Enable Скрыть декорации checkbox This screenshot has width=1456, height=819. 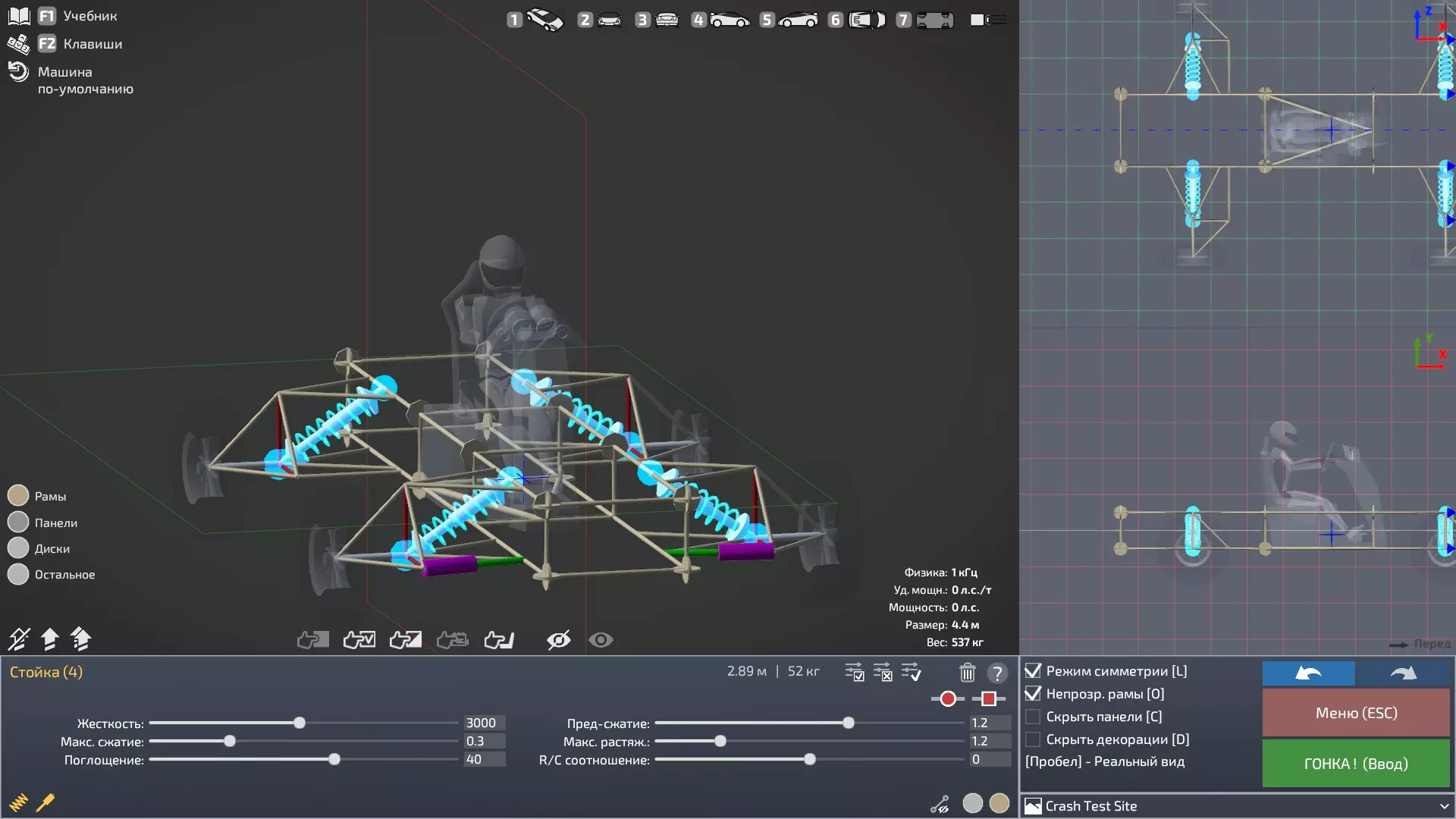(x=1033, y=739)
